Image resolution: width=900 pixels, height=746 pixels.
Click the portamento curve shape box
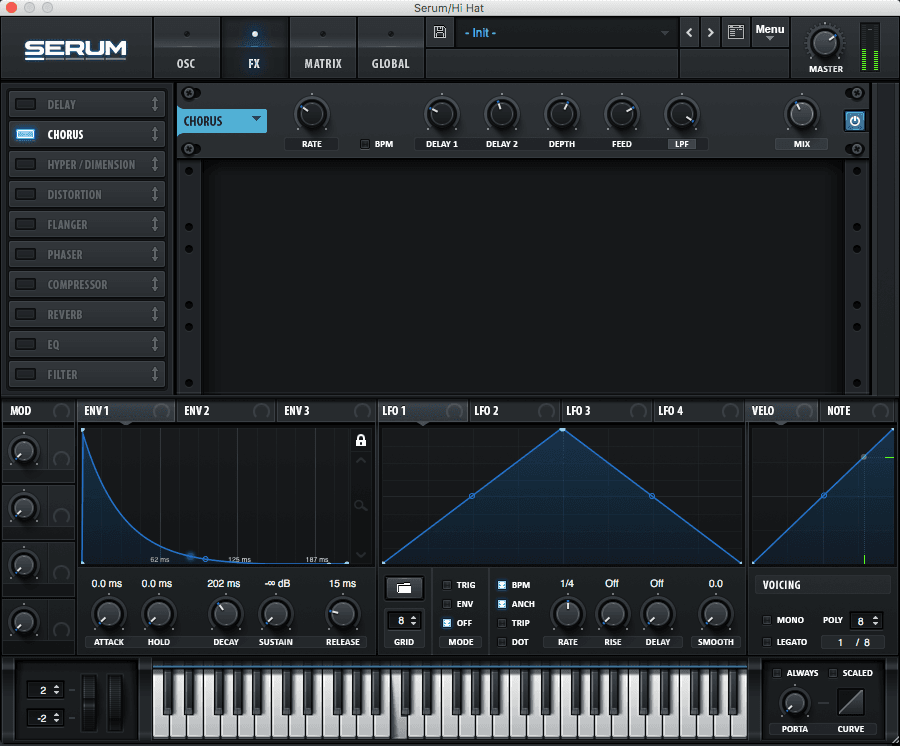(x=851, y=701)
